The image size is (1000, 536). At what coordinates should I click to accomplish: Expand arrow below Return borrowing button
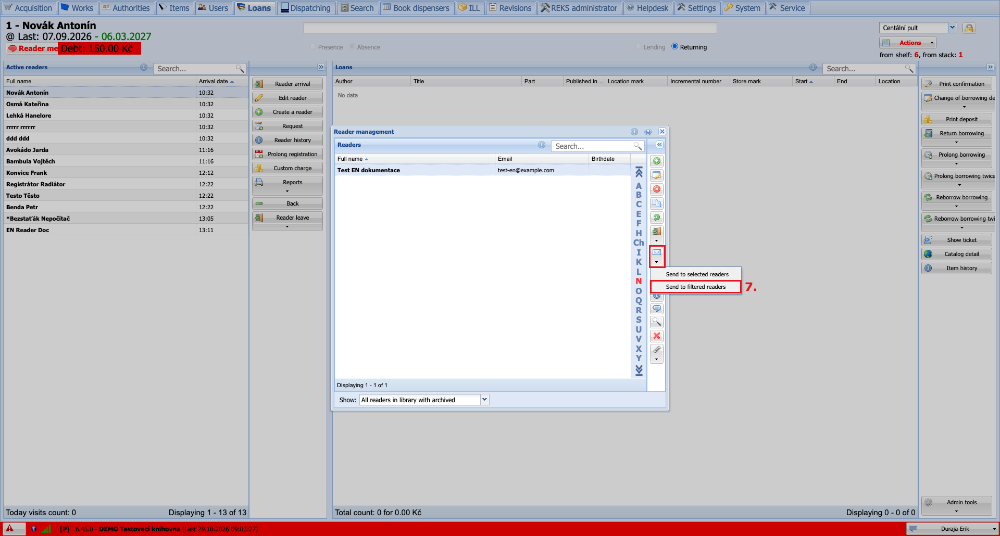(x=957, y=142)
